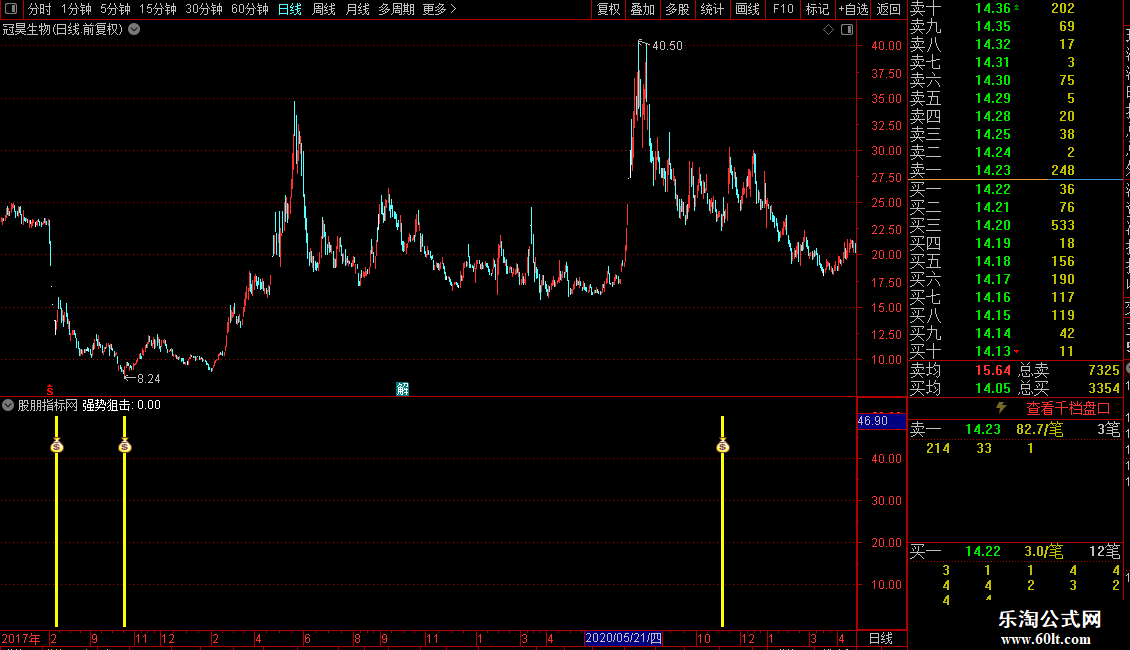The width and height of the screenshot is (1130, 650).
Task: Click 买三 price 14.20
Action: coord(993,226)
